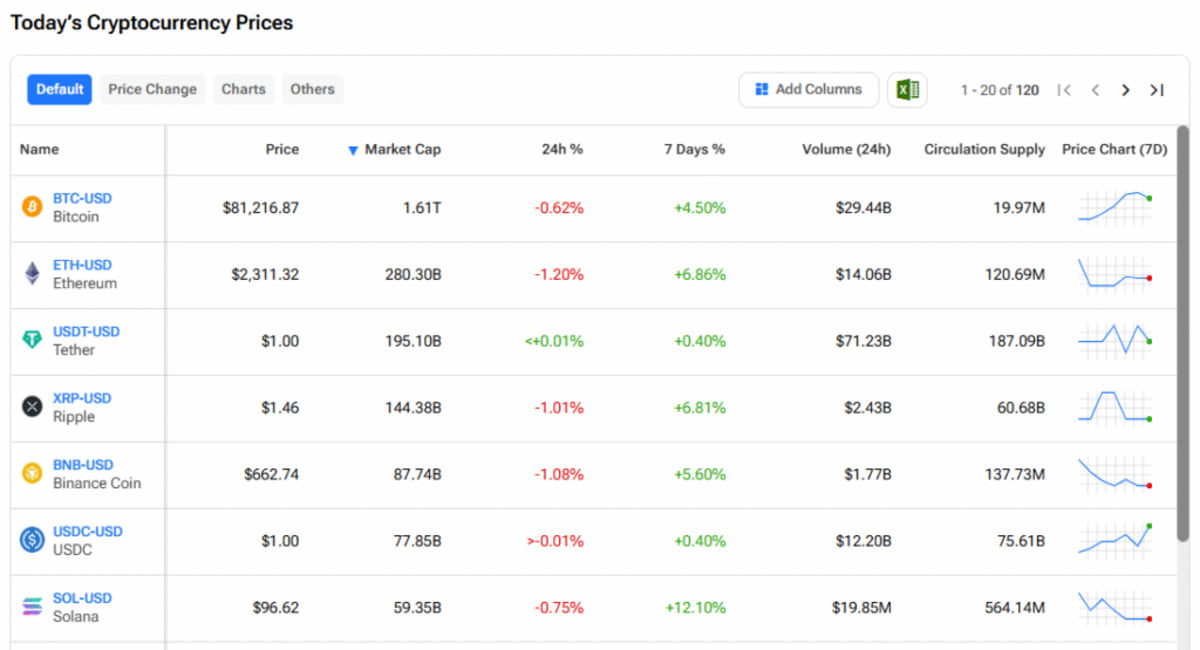Image resolution: width=1200 pixels, height=650 pixels.
Task: Click the Price Chart (7D) column header
Action: click(x=1114, y=149)
